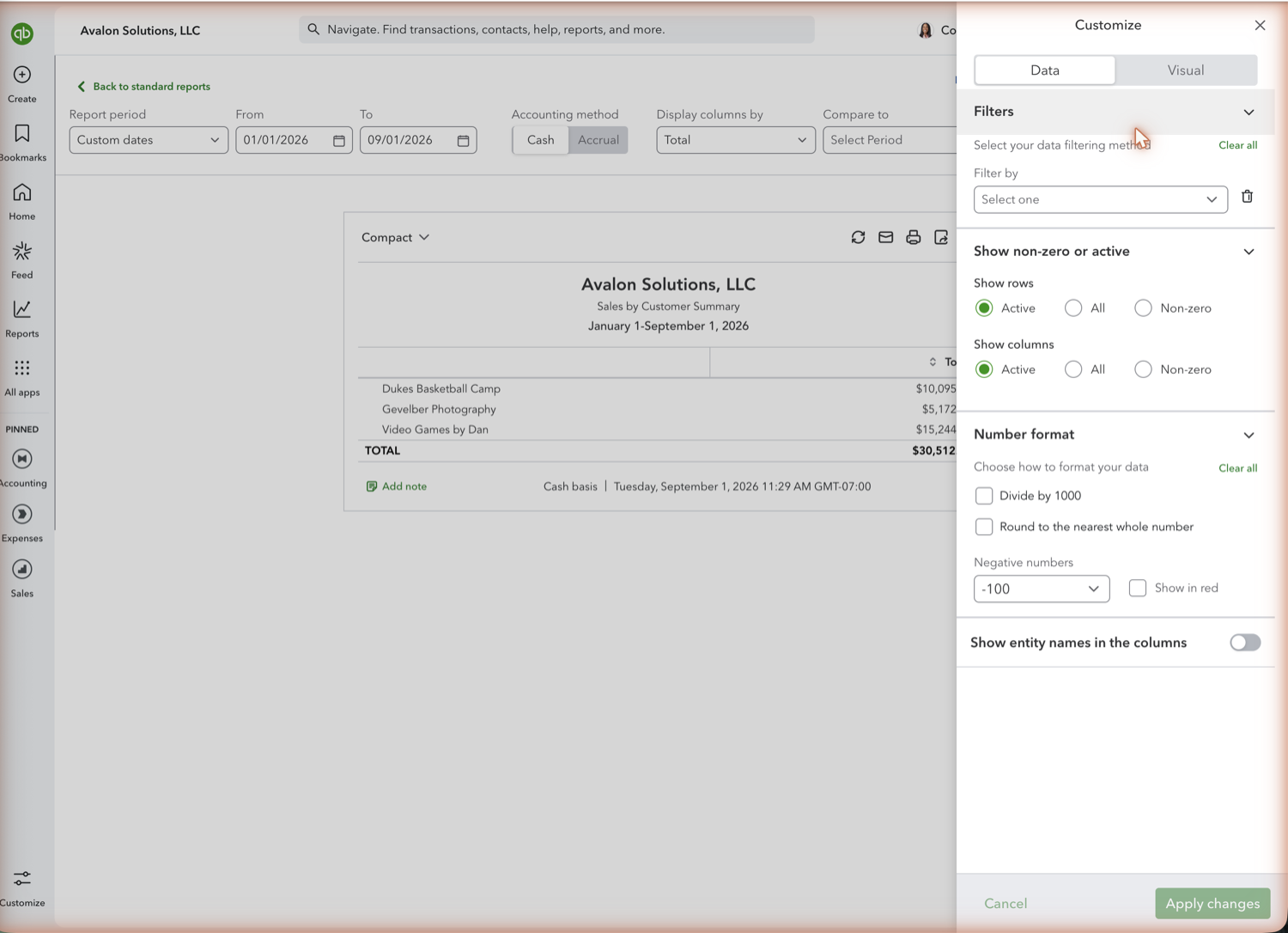
Task: Go to Home in the sidebar
Action: (x=22, y=192)
